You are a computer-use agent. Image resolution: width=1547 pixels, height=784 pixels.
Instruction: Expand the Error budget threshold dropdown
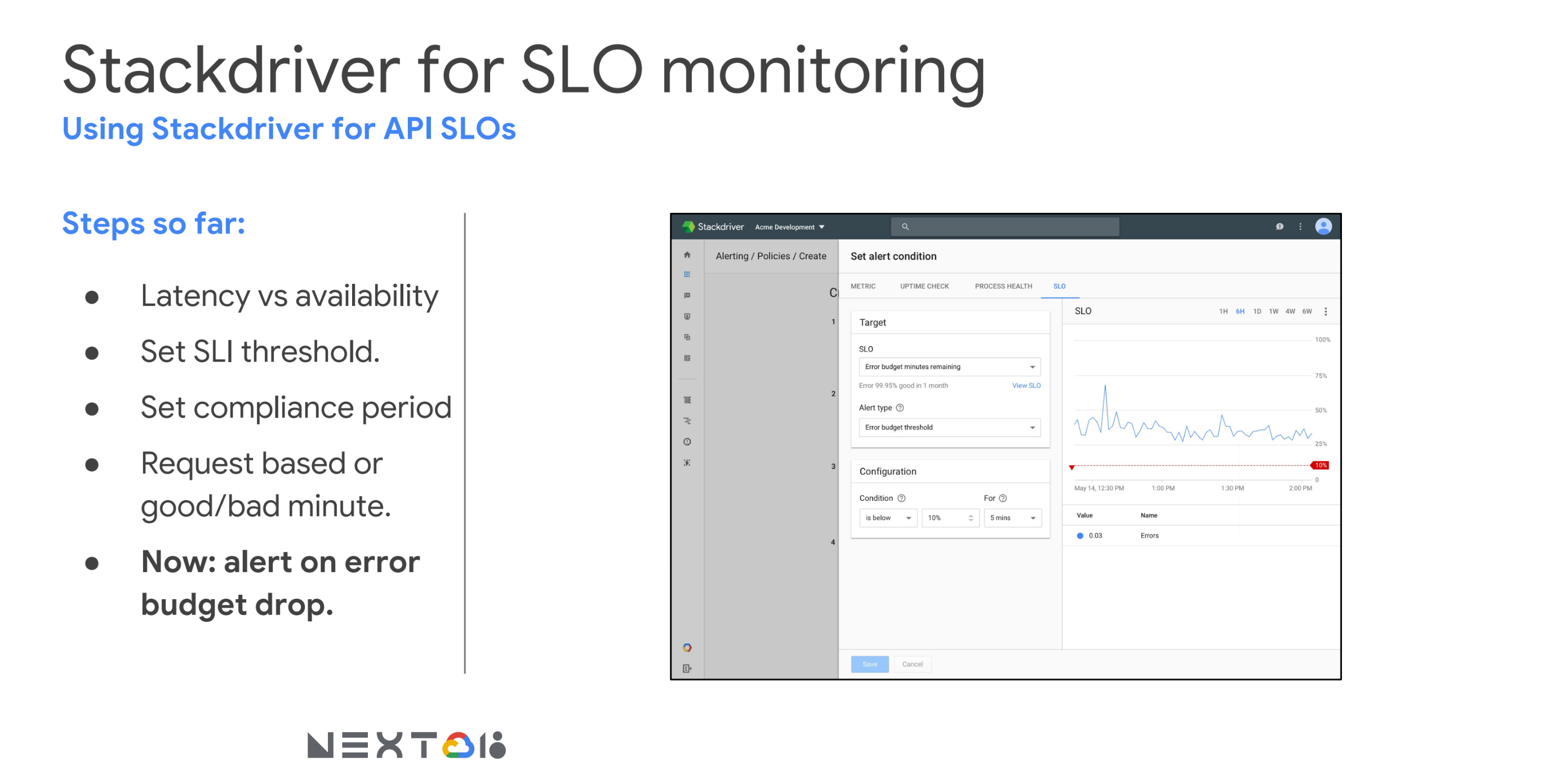(949, 427)
